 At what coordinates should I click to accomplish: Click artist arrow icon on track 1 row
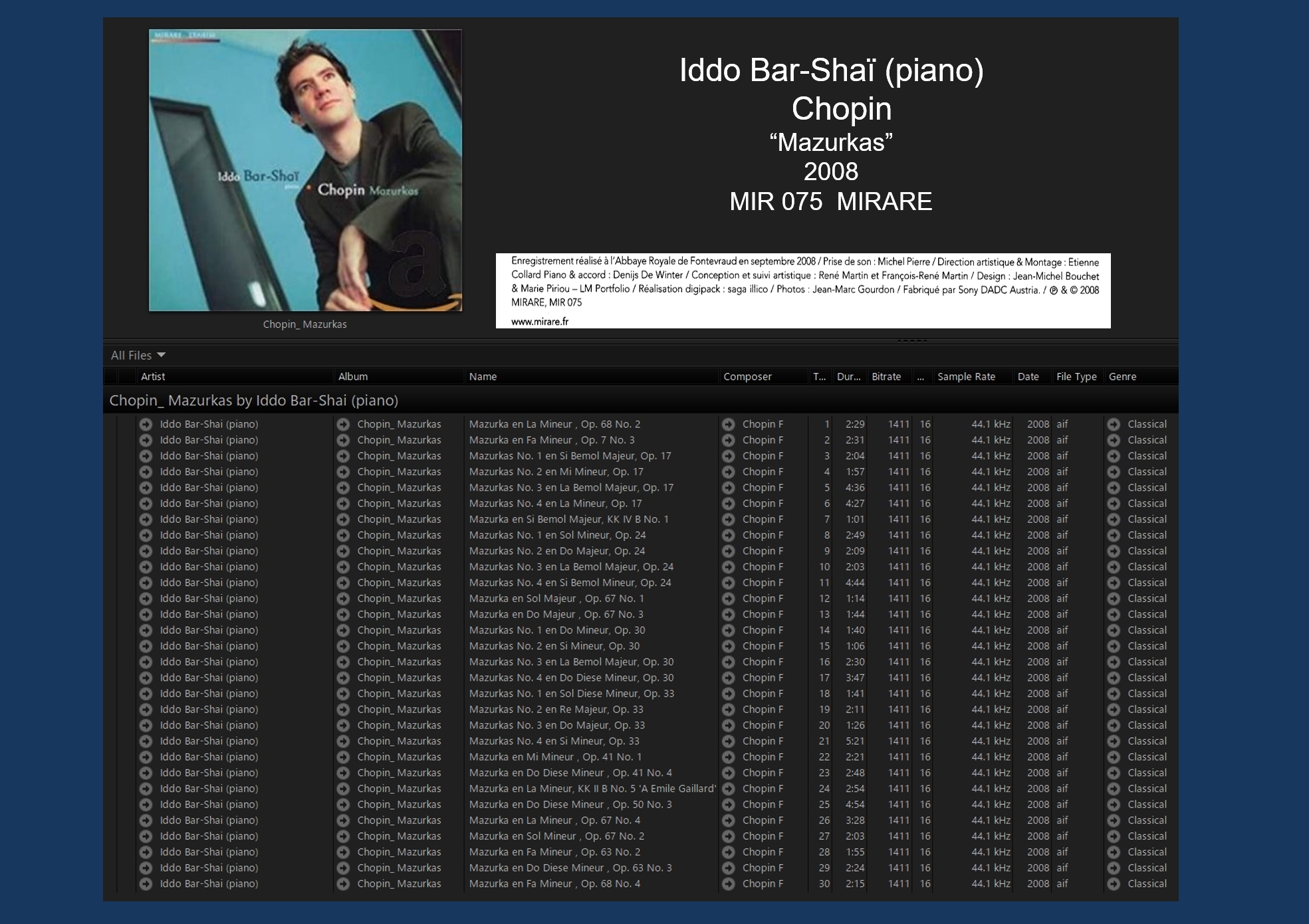pyautogui.click(x=146, y=424)
